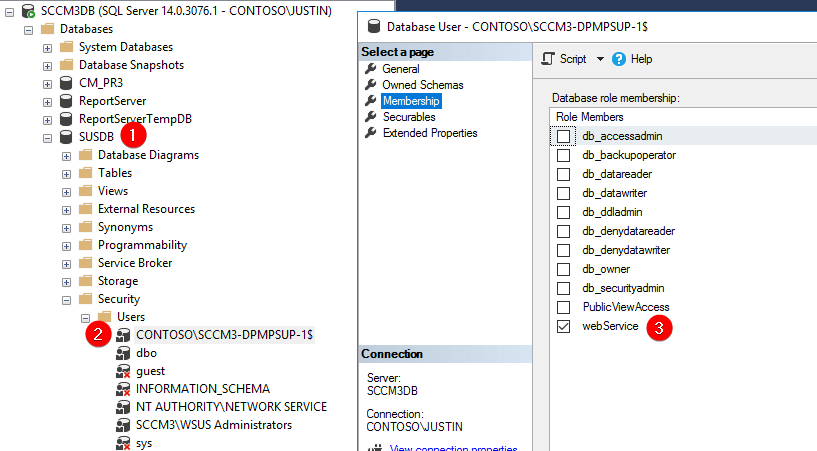
Task: Collapse the Security node
Action: tap(67, 300)
